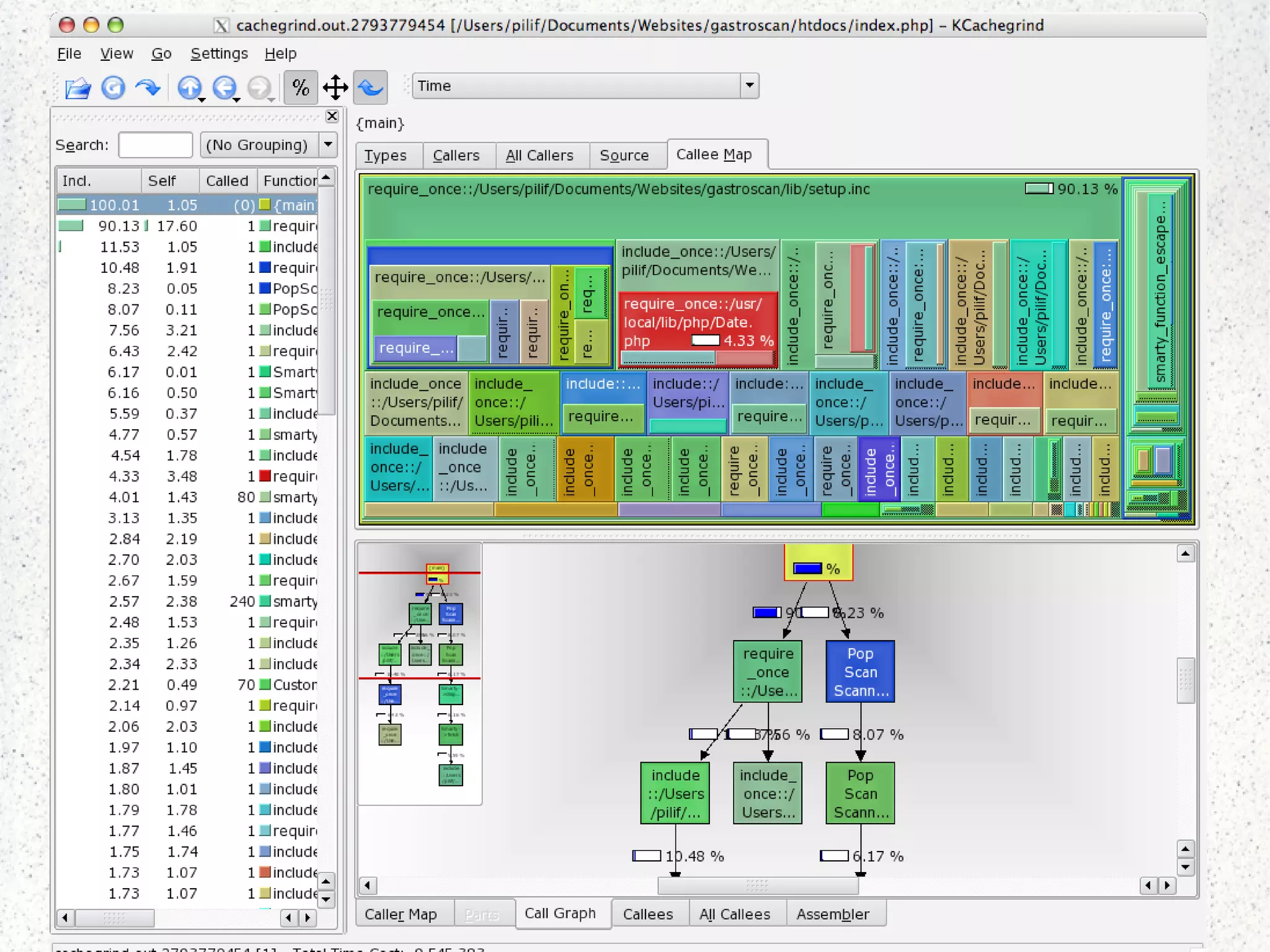Close the function profile side panel
The width and height of the screenshot is (1270, 952).
[x=332, y=116]
